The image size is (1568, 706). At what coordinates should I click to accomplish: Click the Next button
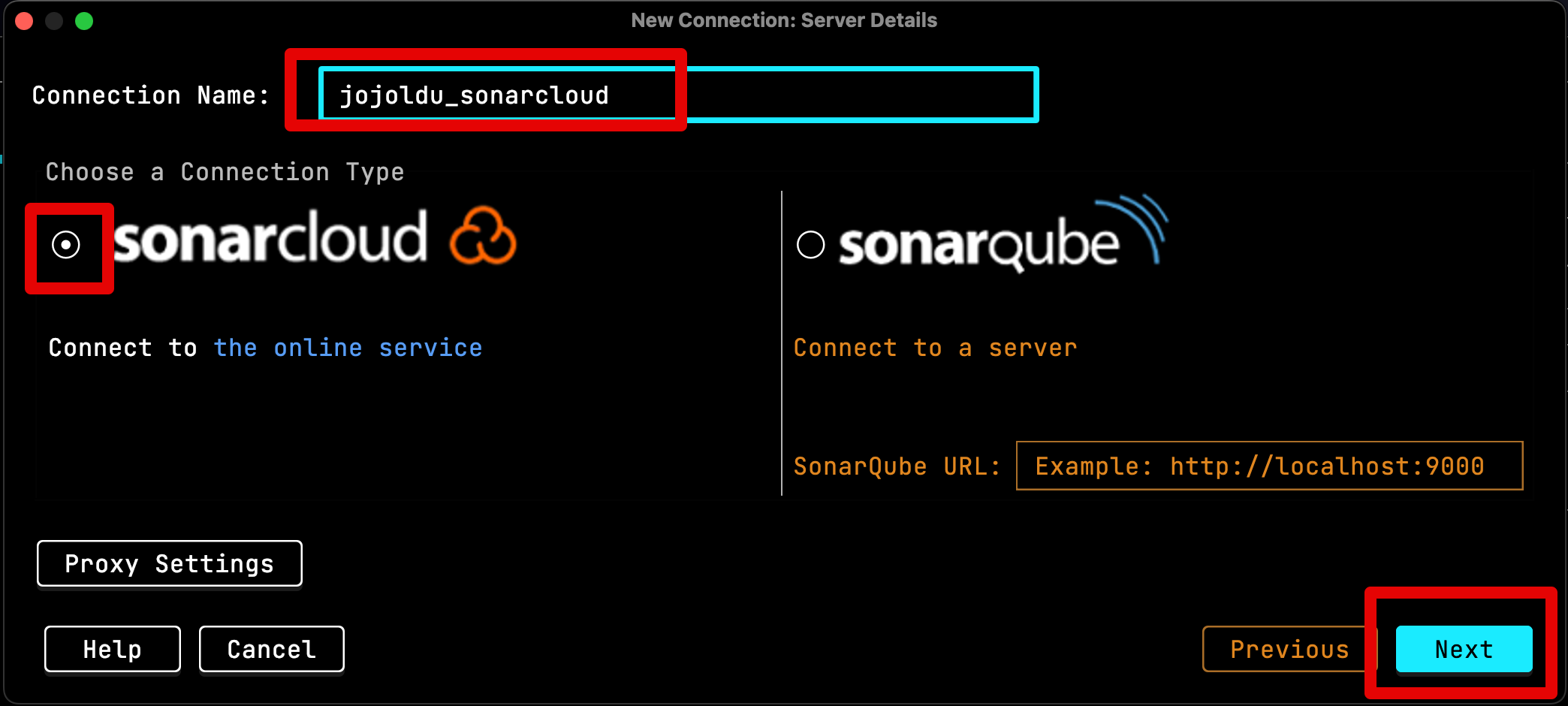(1463, 649)
